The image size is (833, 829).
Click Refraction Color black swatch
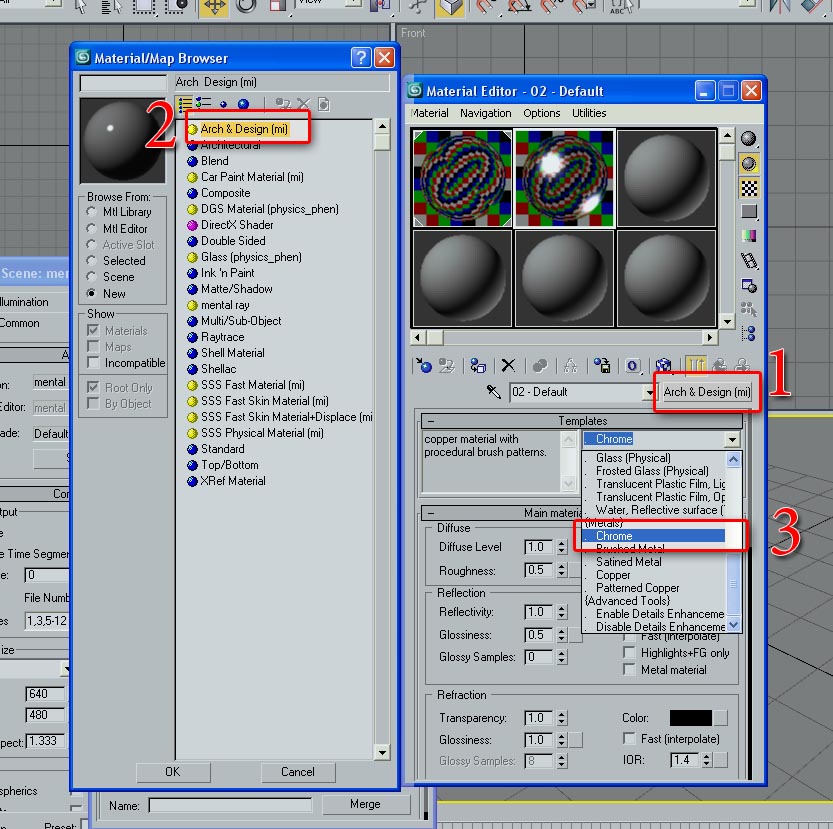click(691, 718)
